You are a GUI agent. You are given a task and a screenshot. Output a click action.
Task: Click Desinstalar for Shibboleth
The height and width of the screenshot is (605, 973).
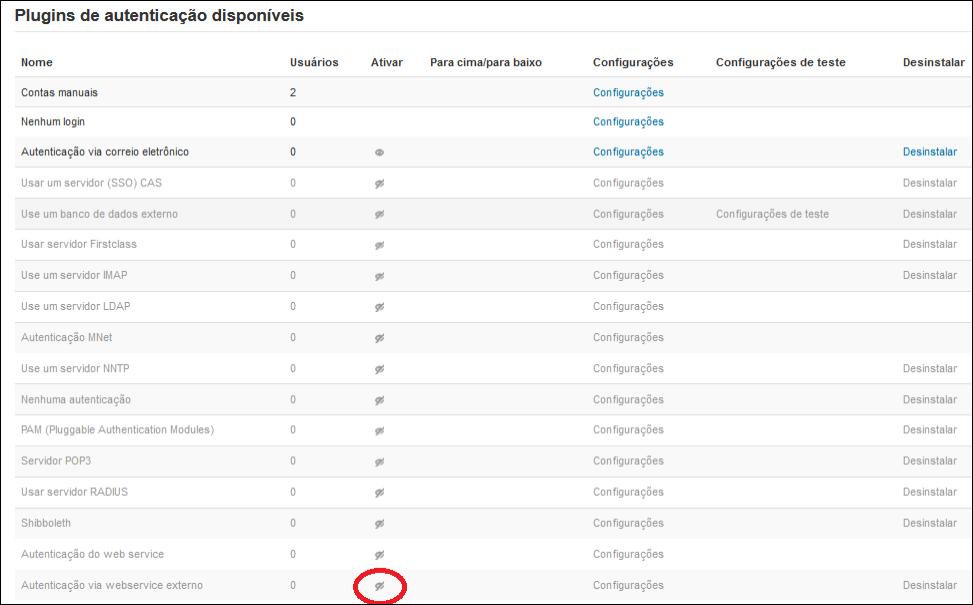click(930, 522)
